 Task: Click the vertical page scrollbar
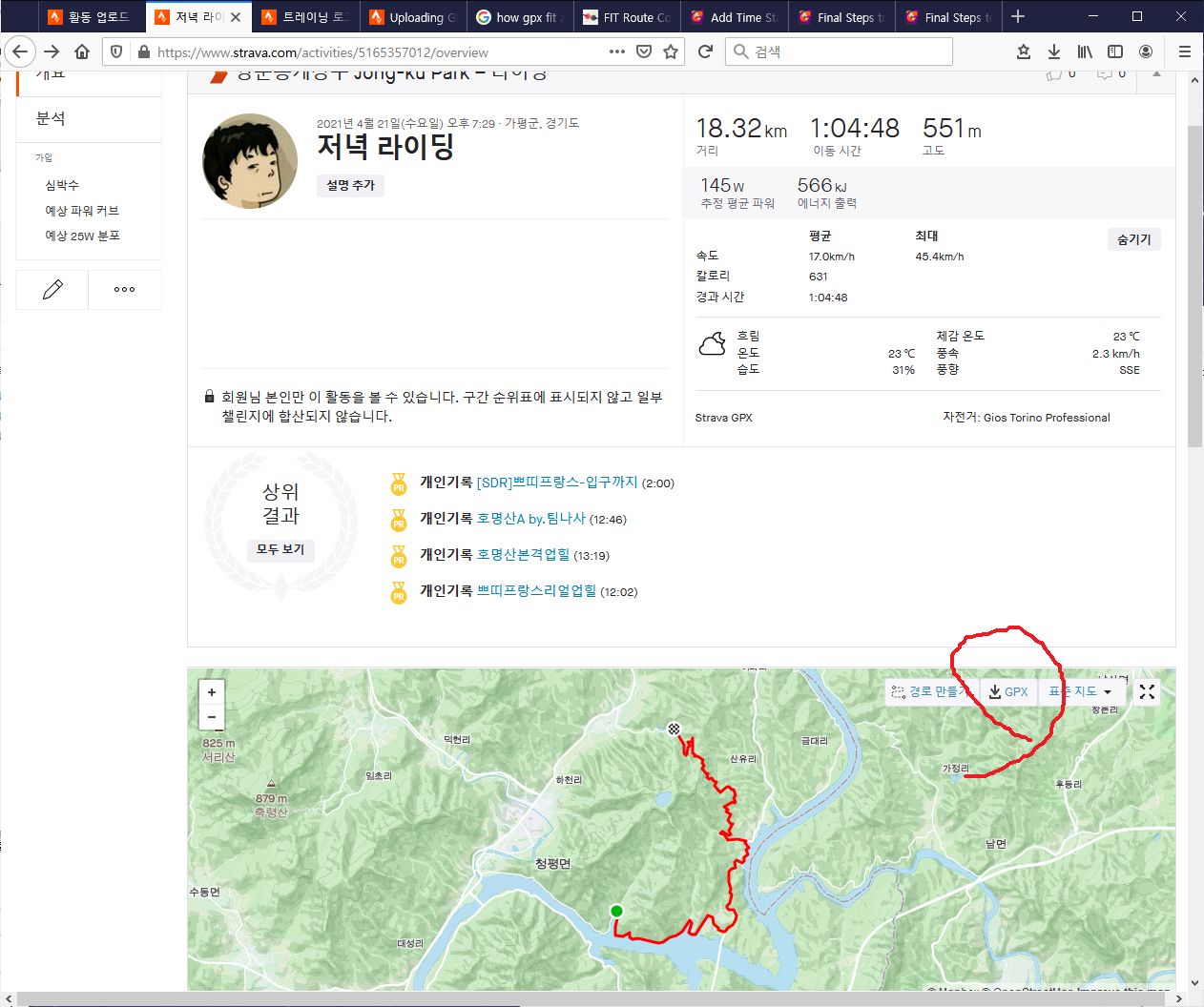[1194, 286]
